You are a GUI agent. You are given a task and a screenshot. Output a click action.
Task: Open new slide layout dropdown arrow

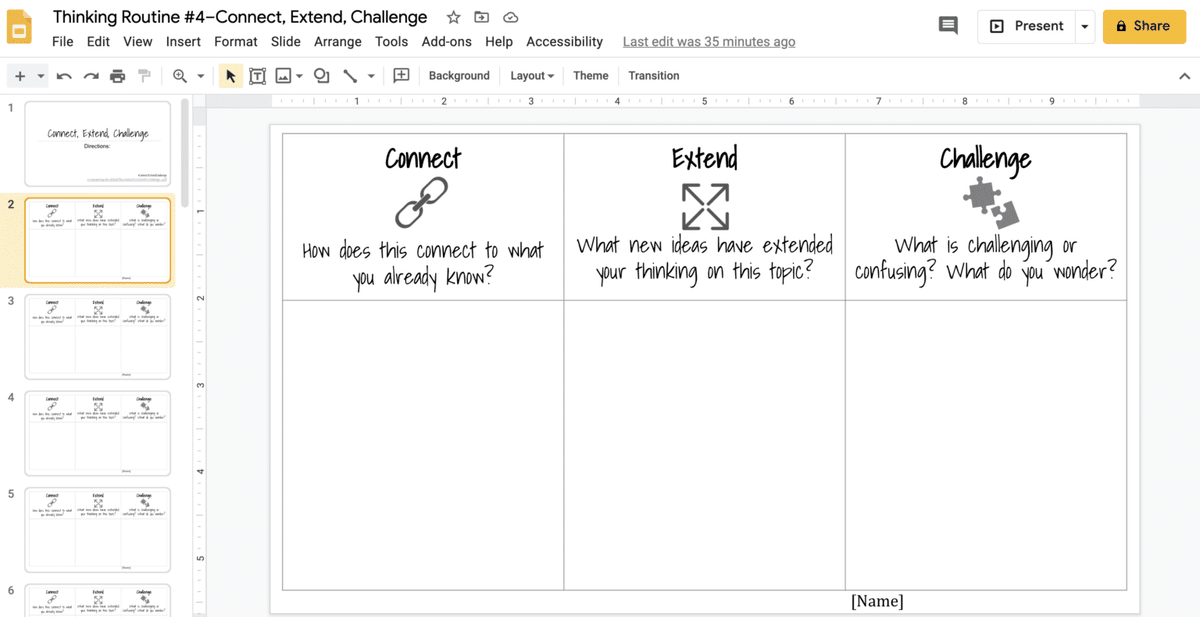41,76
